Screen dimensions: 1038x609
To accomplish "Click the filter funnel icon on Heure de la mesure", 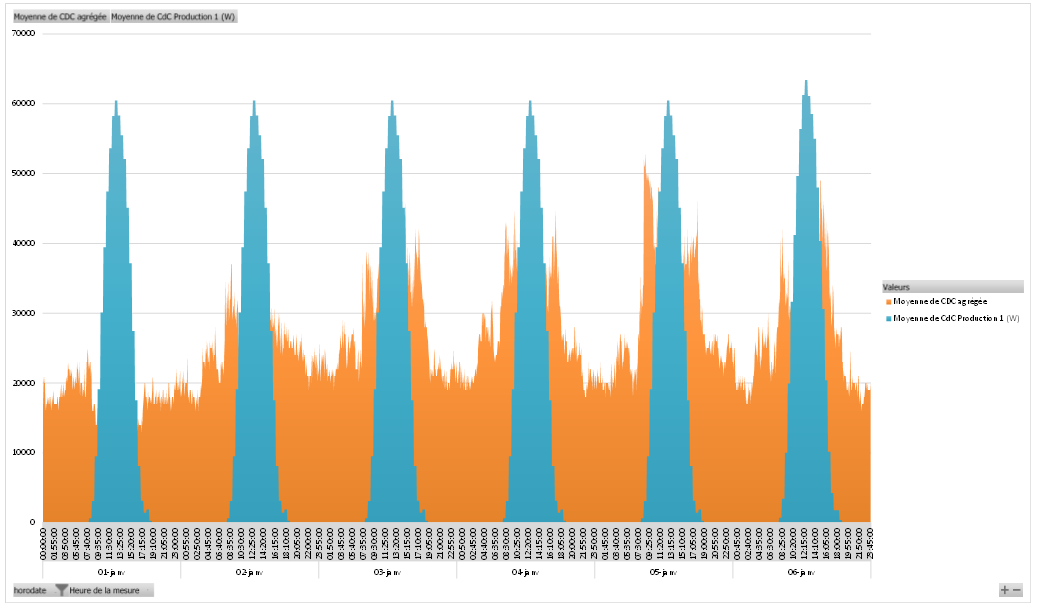I will pos(61,590).
